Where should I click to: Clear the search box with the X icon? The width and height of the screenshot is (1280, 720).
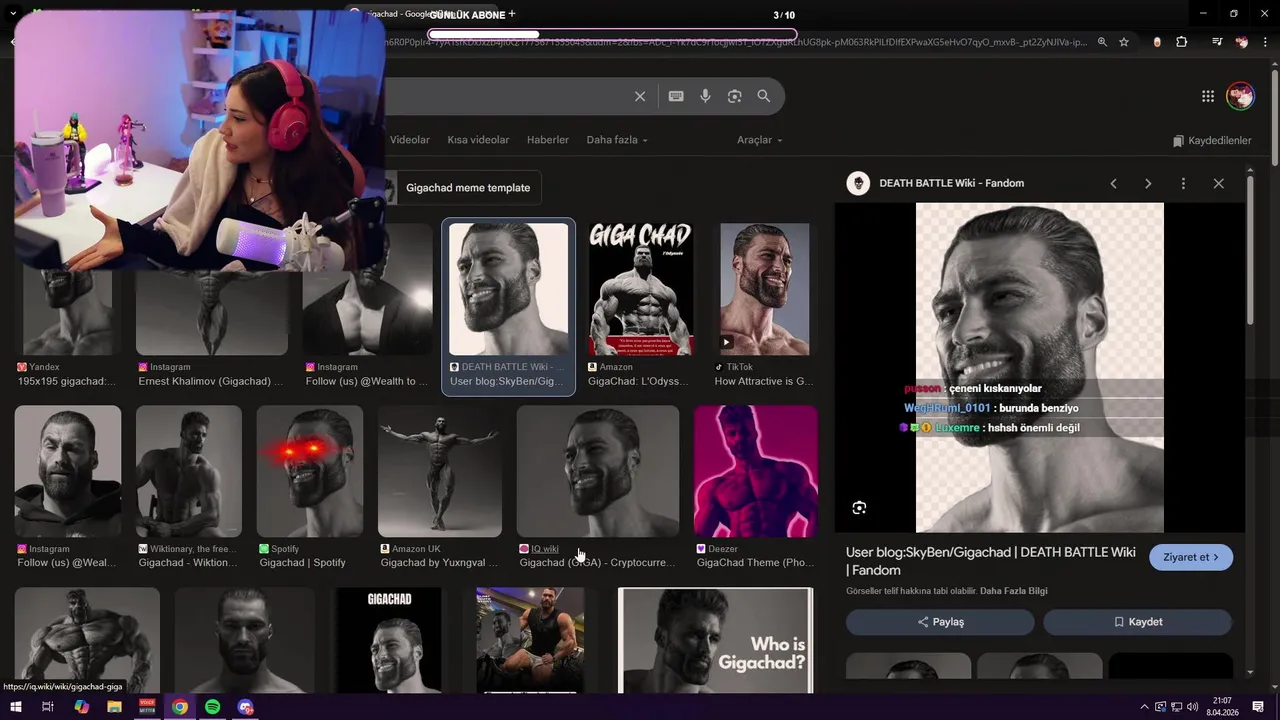tap(640, 96)
